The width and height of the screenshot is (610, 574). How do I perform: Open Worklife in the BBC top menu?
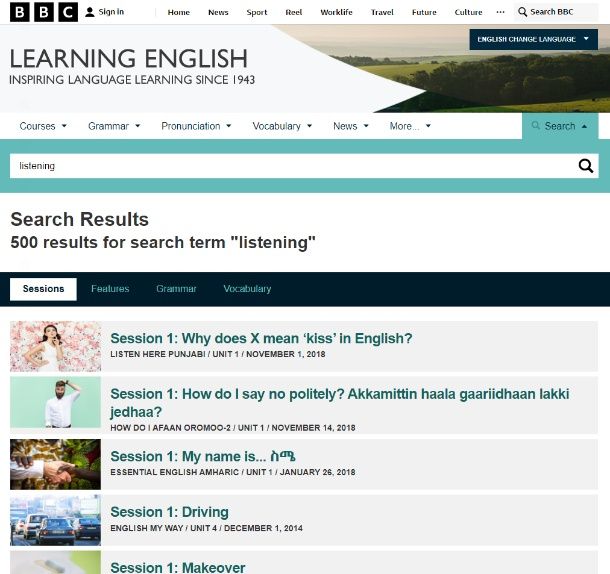[x=338, y=12]
